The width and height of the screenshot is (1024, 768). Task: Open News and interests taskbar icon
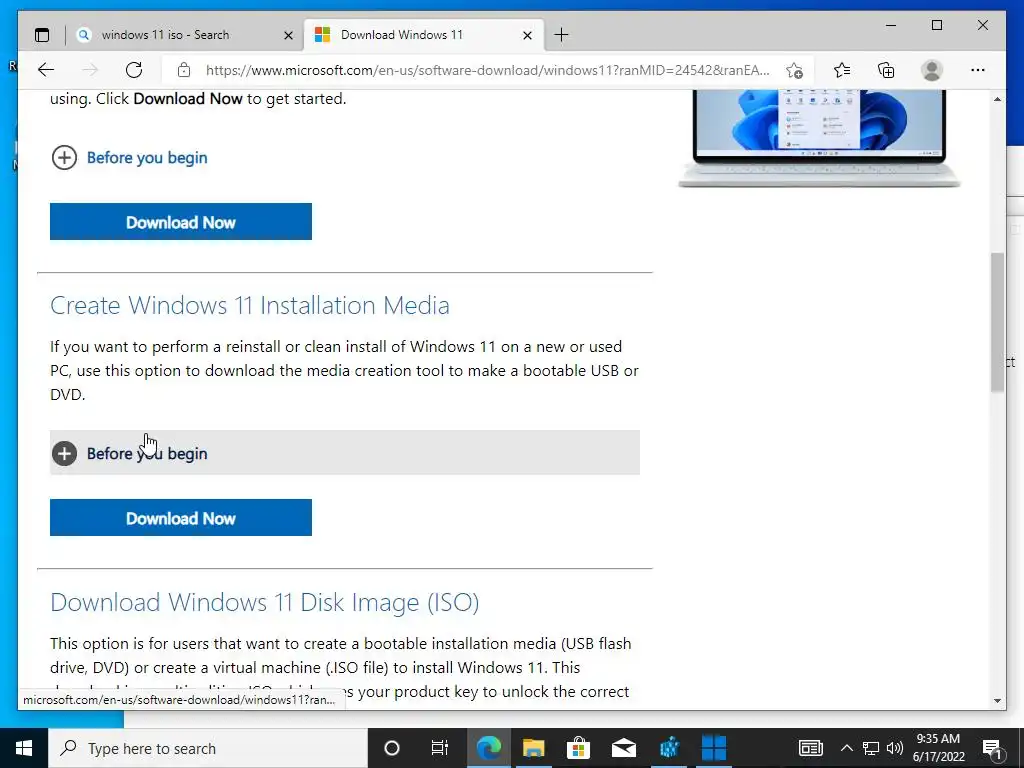tap(810, 748)
